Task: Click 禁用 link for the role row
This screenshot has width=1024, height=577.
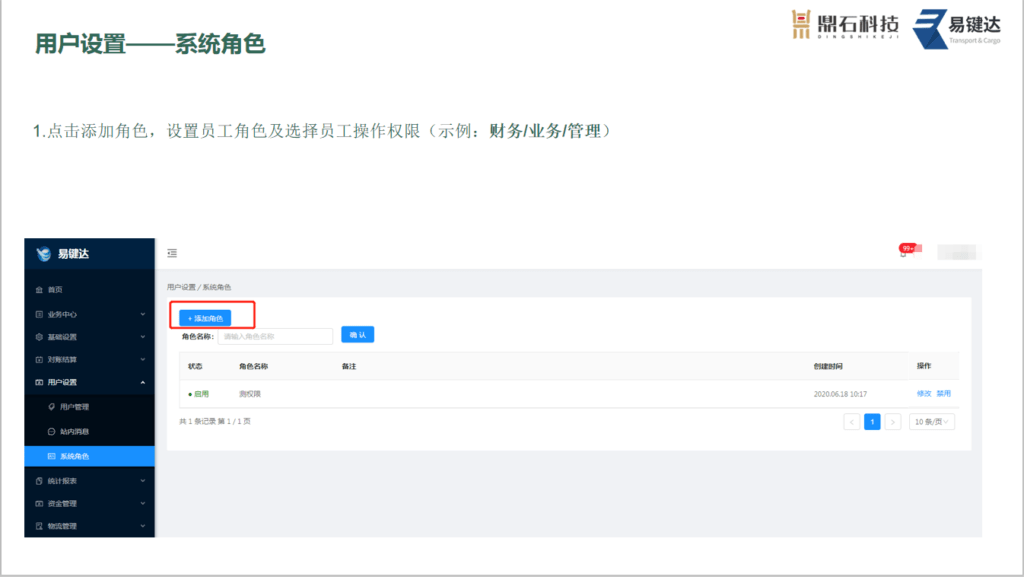Action: click(x=944, y=394)
